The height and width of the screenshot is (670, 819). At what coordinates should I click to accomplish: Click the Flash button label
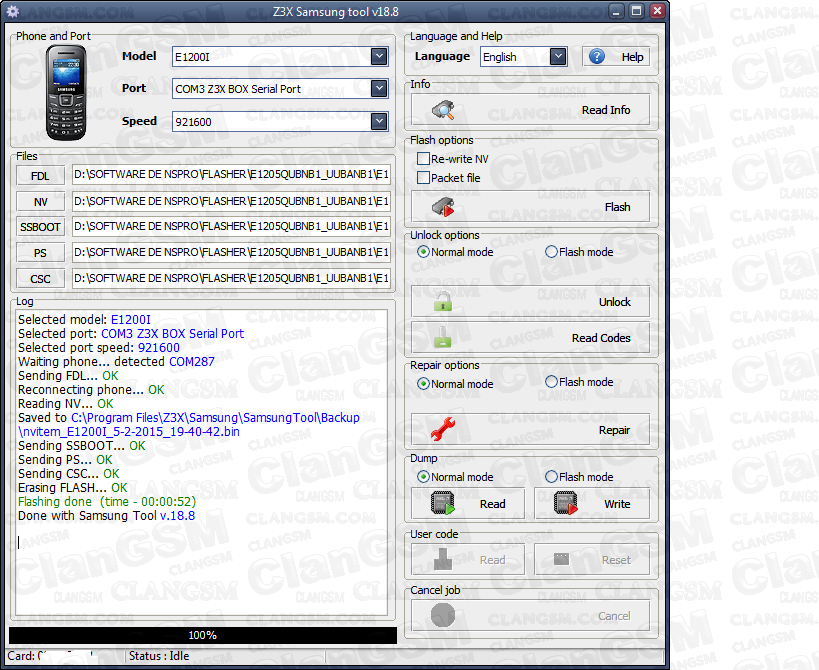tap(617, 207)
